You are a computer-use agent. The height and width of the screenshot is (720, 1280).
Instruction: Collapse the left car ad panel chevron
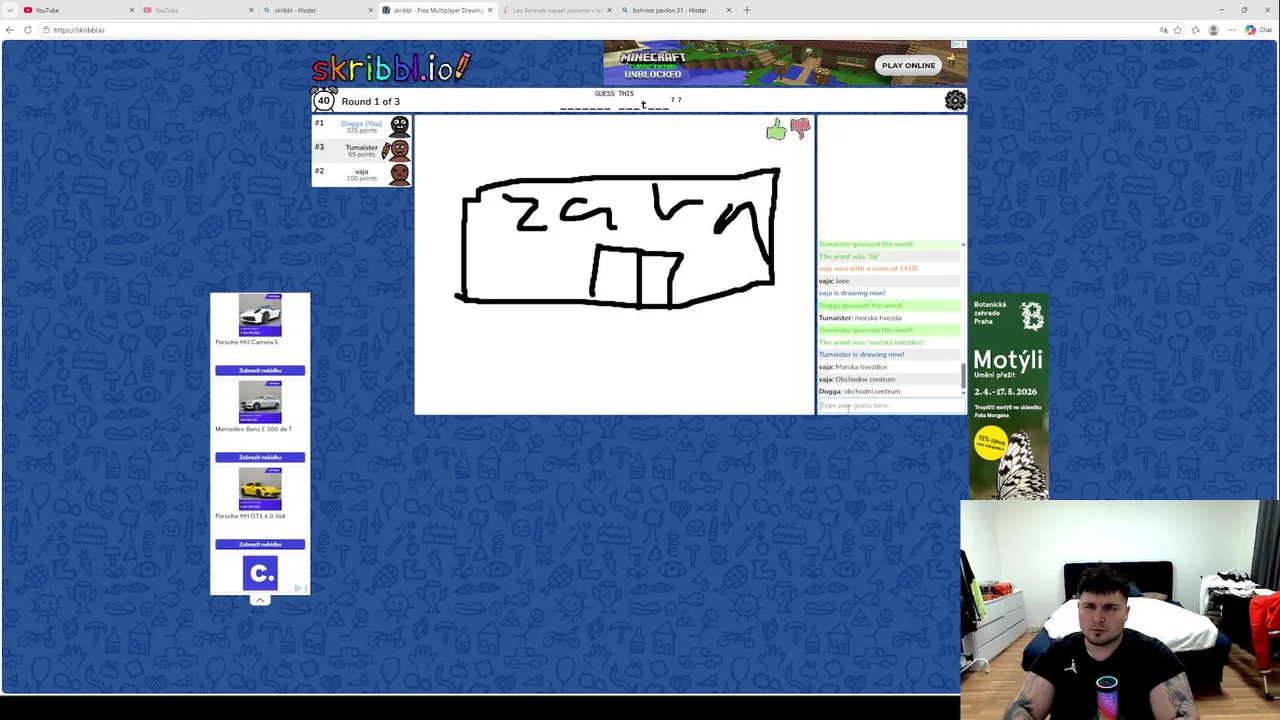pyautogui.click(x=260, y=600)
